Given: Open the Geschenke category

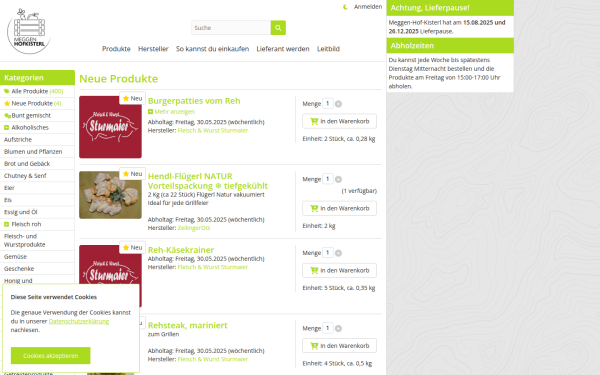Looking at the screenshot, I should pos(37,269).
